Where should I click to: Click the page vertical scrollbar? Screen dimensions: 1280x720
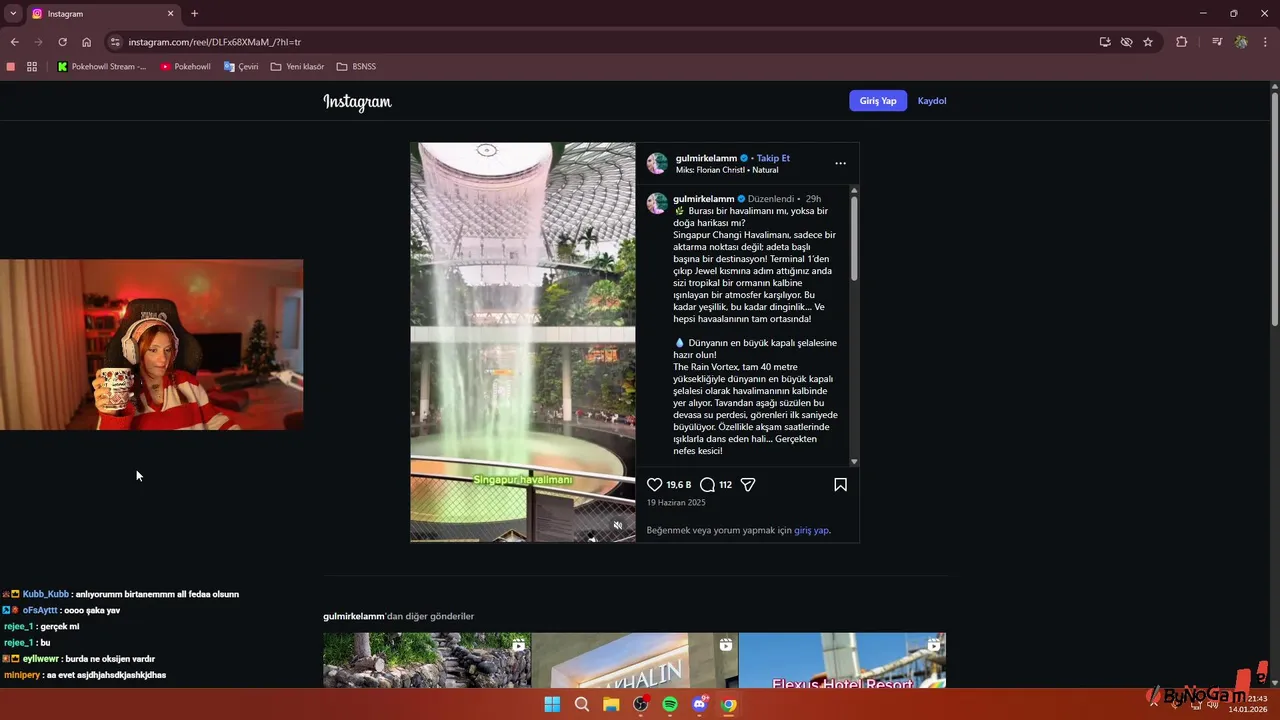pyautogui.click(x=1274, y=208)
